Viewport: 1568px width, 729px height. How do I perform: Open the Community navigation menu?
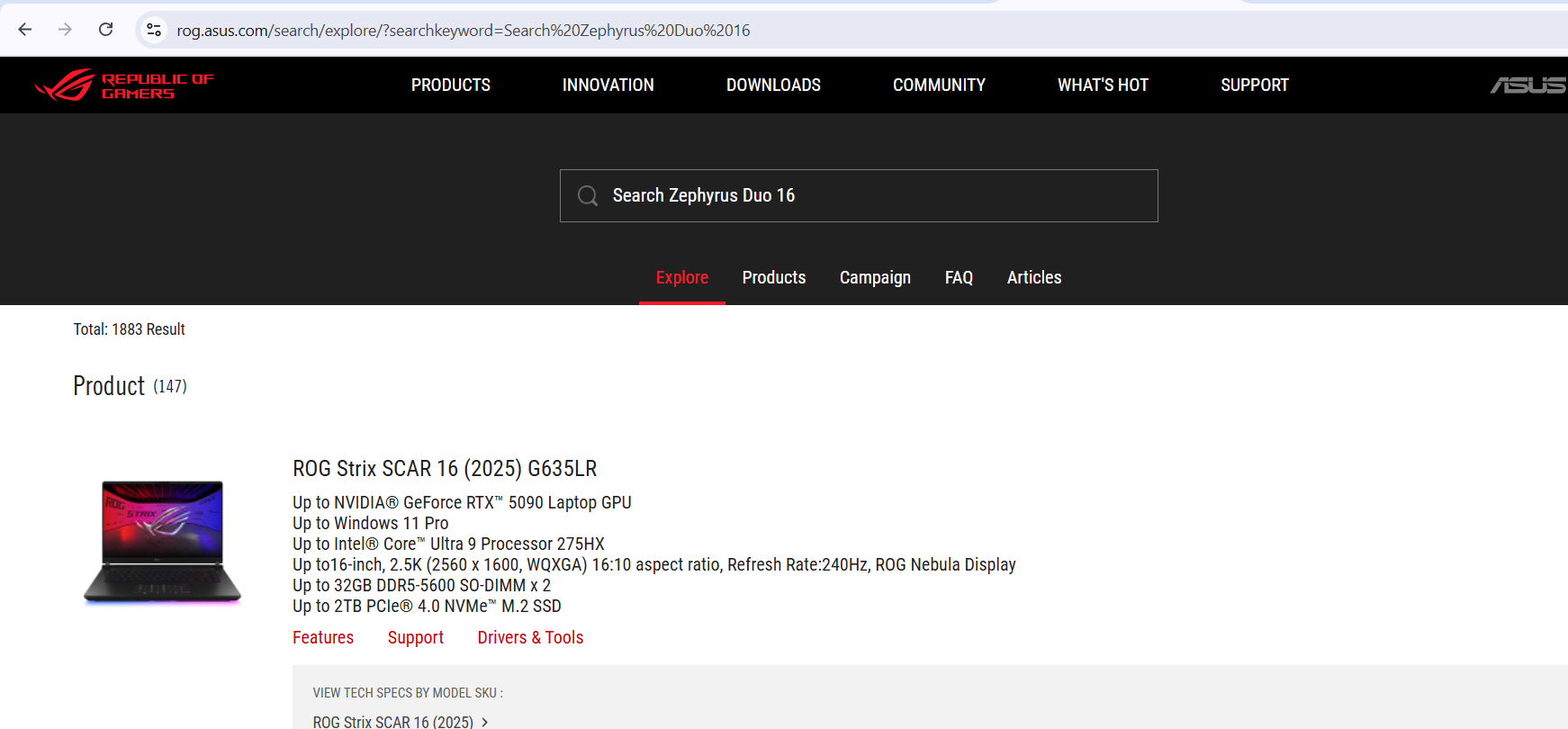coord(939,85)
